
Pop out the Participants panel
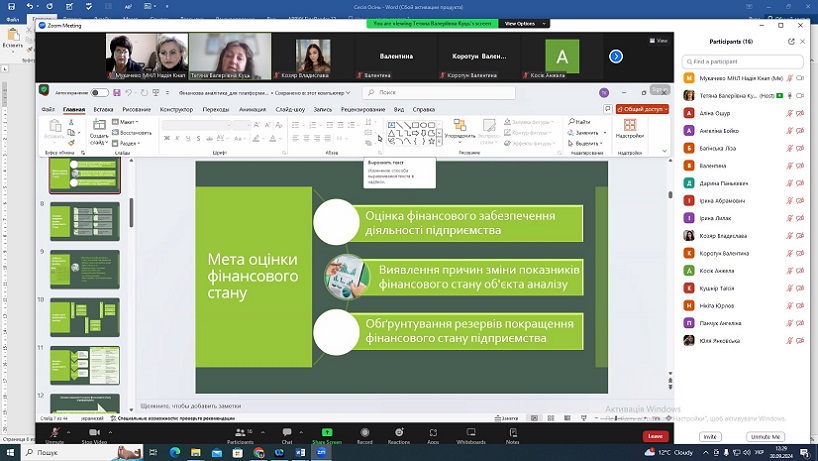tap(791, 42)
